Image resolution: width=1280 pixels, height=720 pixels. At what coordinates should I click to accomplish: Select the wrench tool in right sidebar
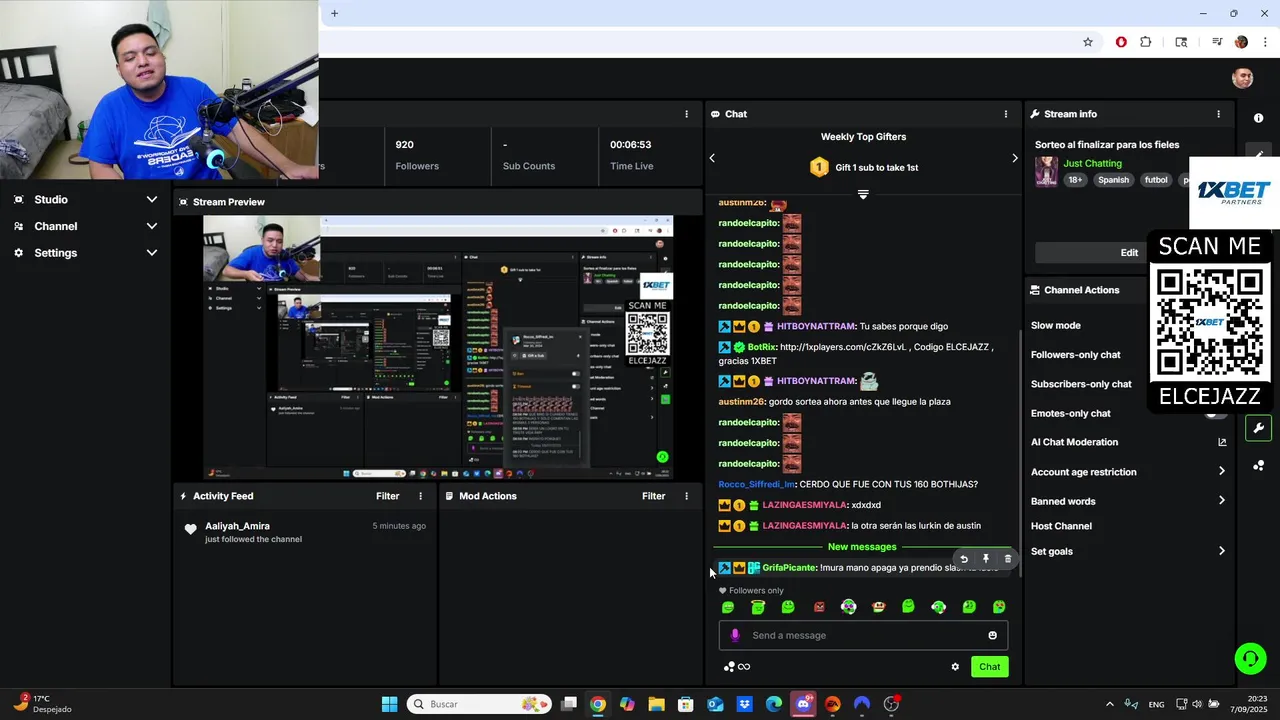point(1258,428)
